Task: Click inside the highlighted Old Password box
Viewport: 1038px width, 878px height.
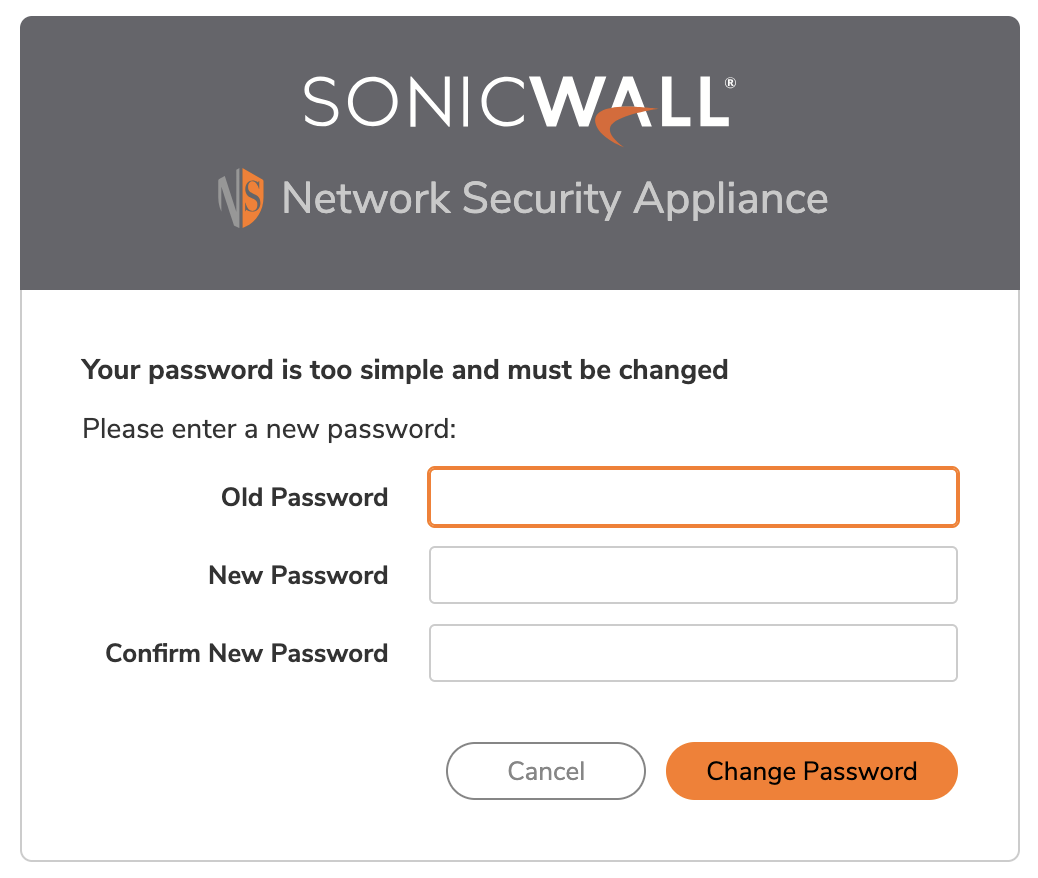Action: [693, 497]
